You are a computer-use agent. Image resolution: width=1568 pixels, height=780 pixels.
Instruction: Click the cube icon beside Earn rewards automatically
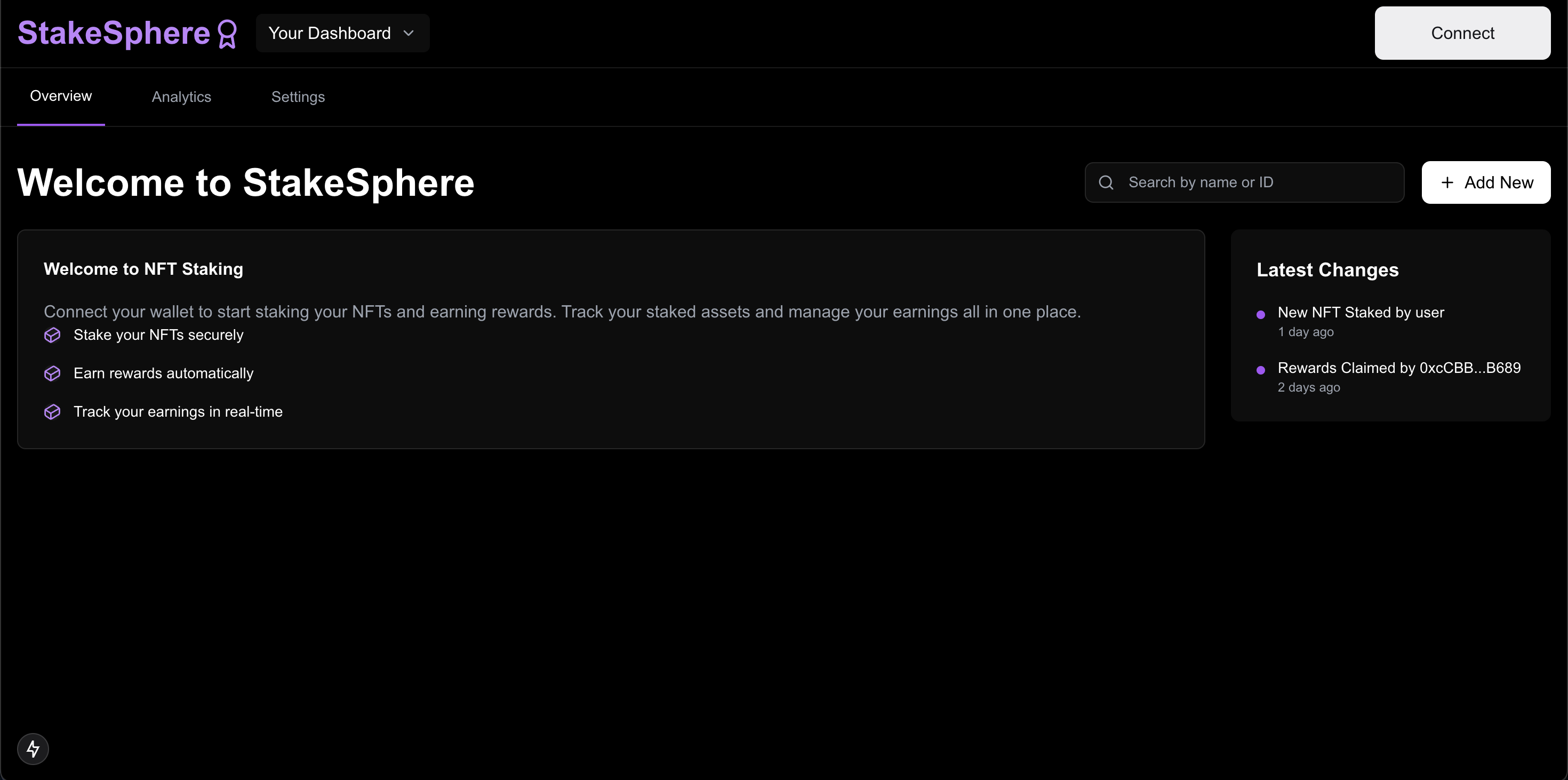(x=52, y=373)
